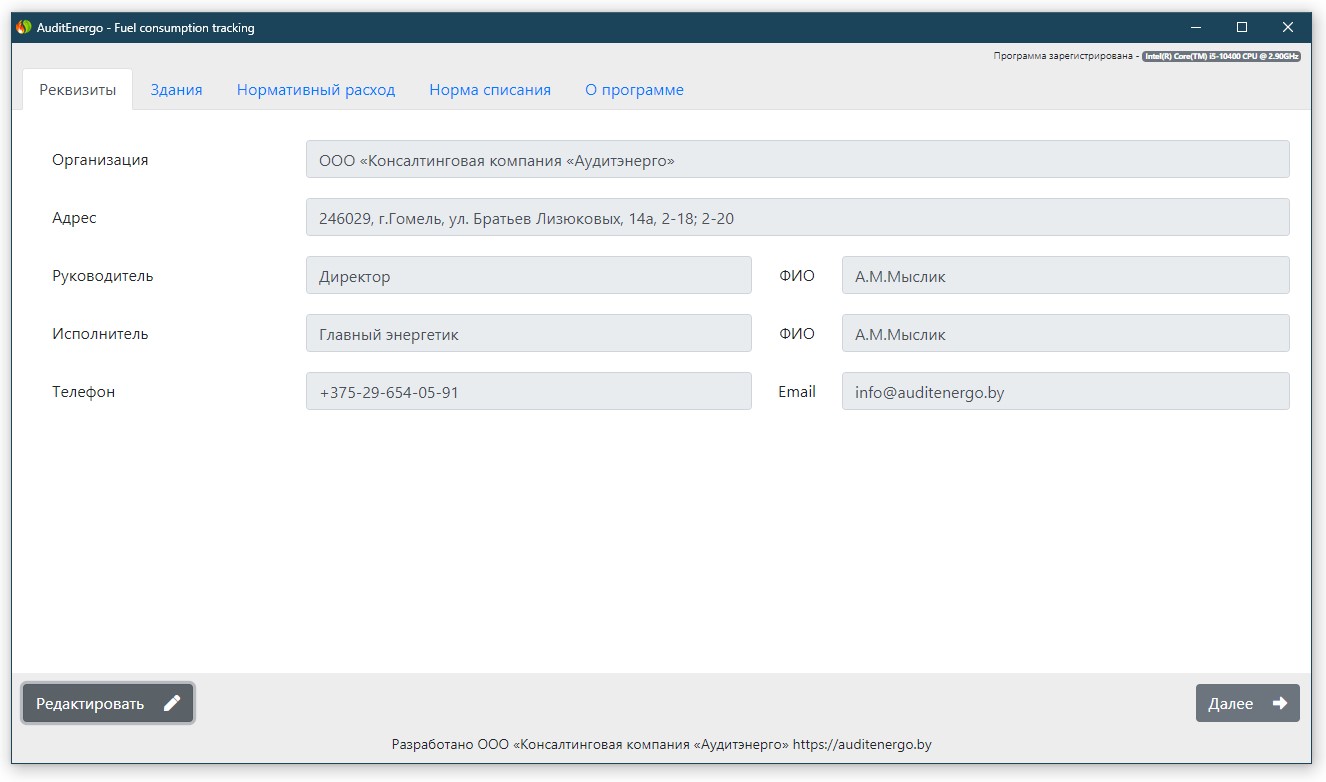The width and height of the screenshot is (1326, 782).
Task: Go to the О программе tab
Action: [x=634, y=90]
